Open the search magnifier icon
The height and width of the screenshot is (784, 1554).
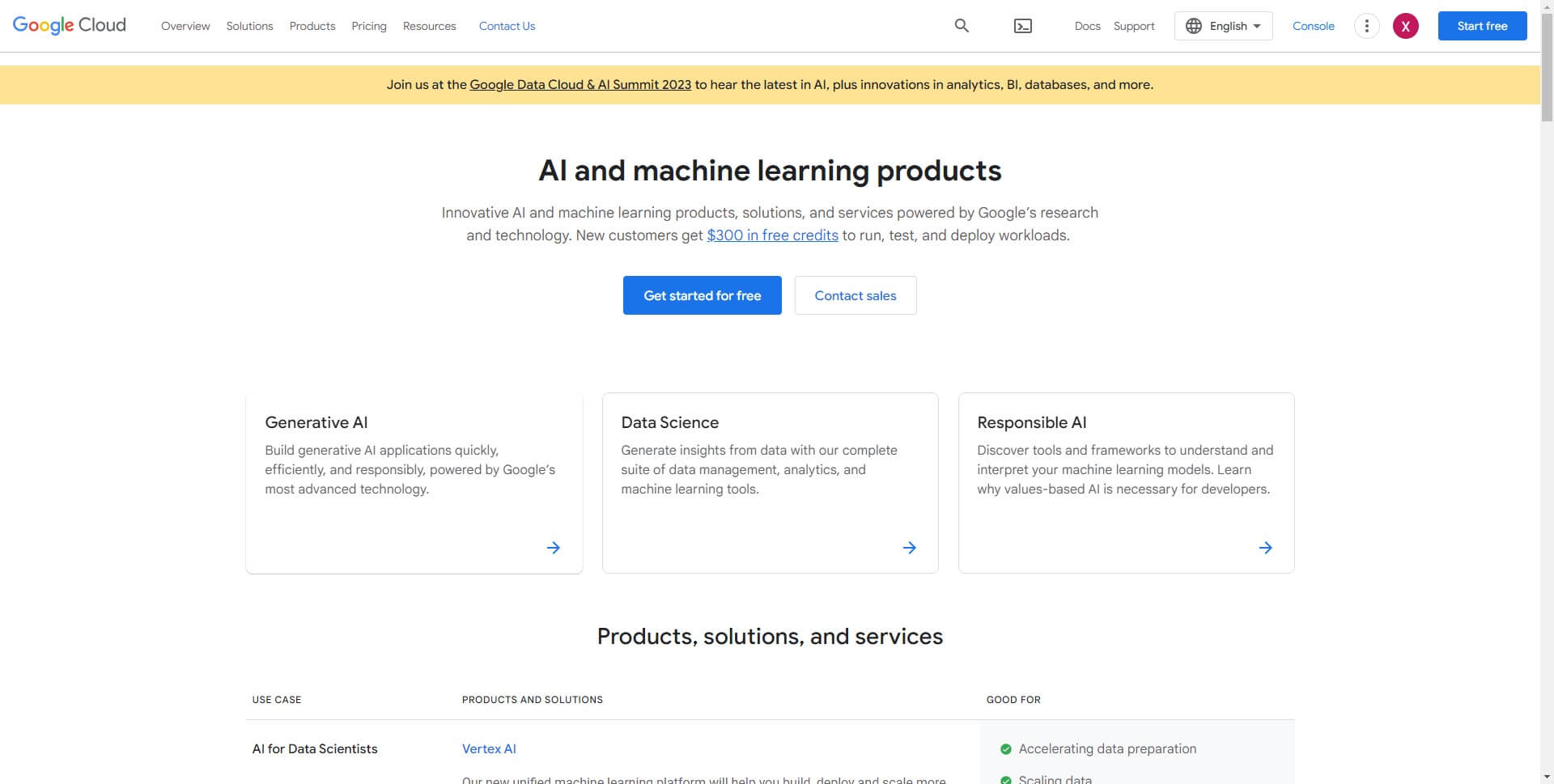click(x=962, y=26)
